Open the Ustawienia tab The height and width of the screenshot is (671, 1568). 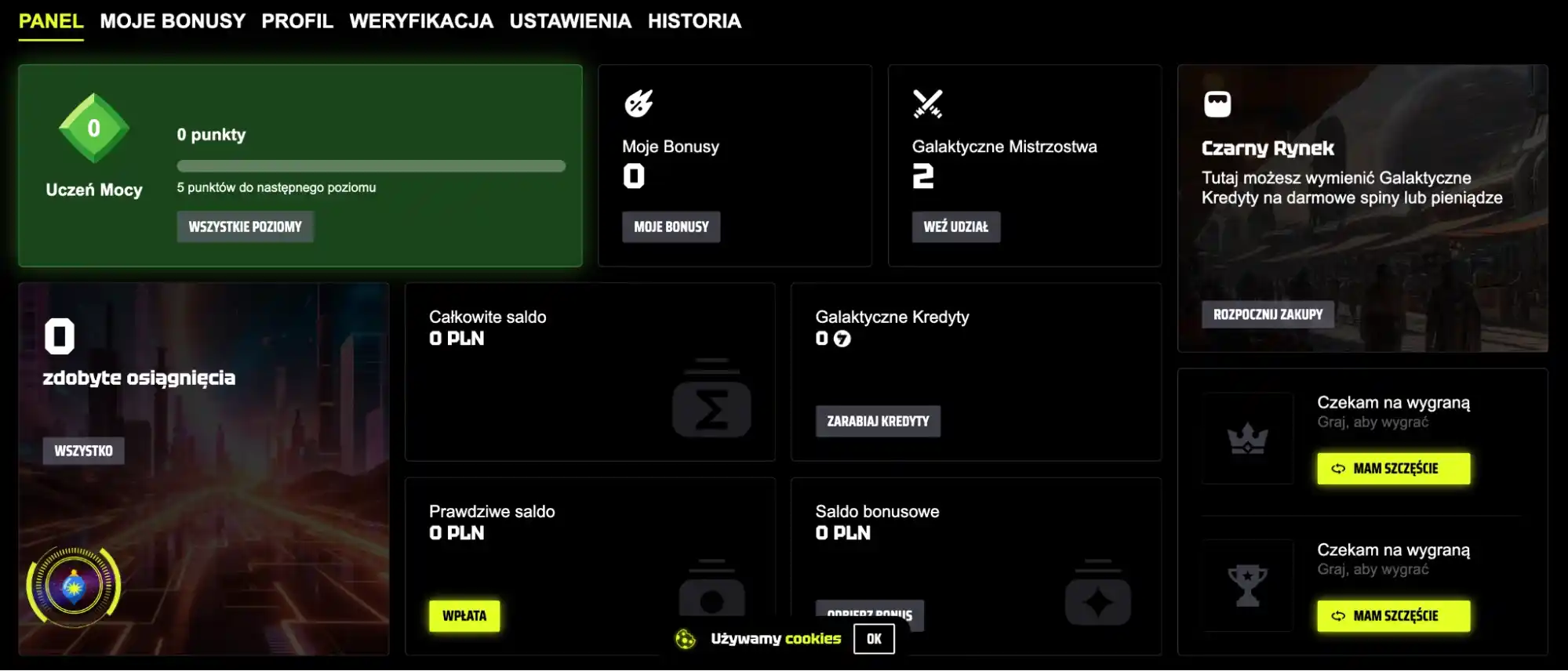(570, 21)
